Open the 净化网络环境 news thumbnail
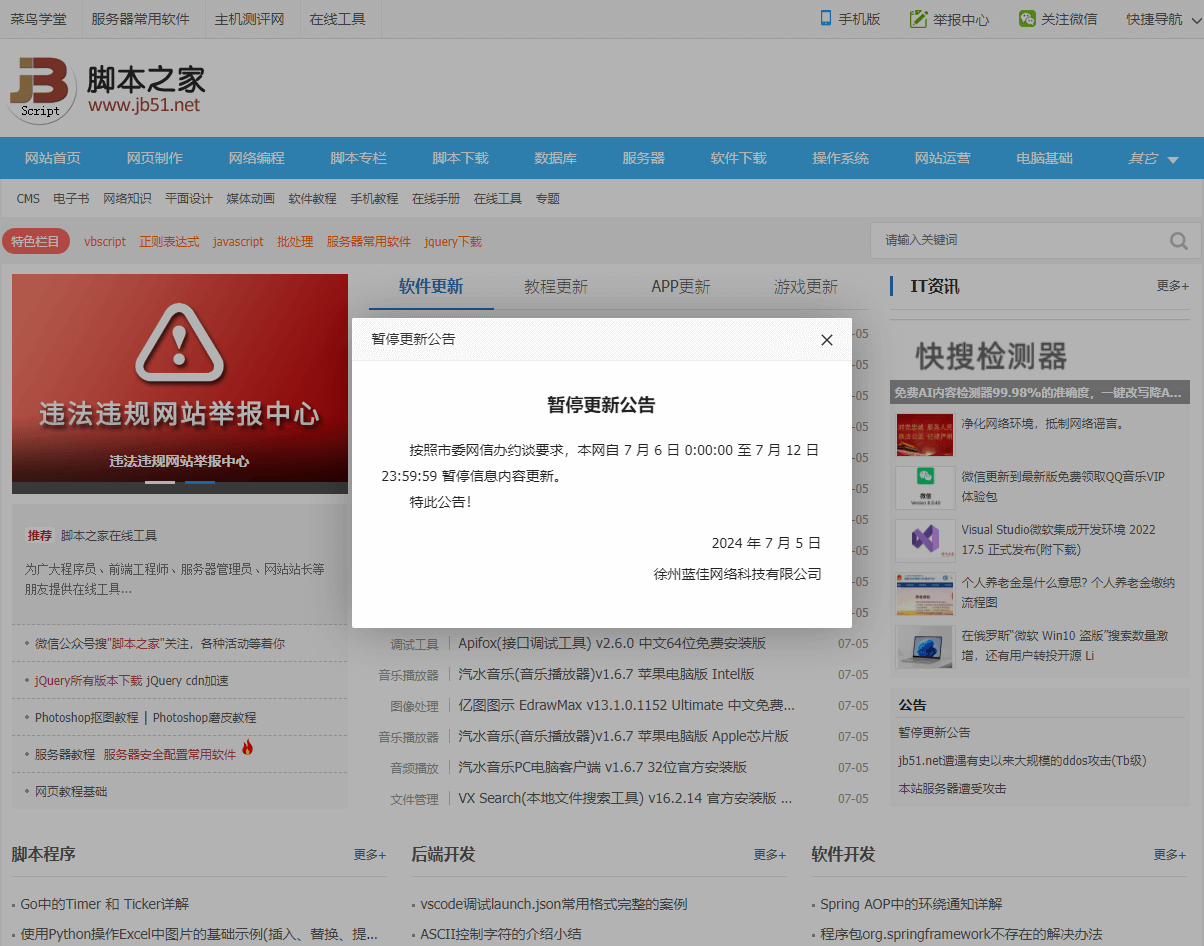Viewport: 1204px width, 946px height. pos(925,435)
